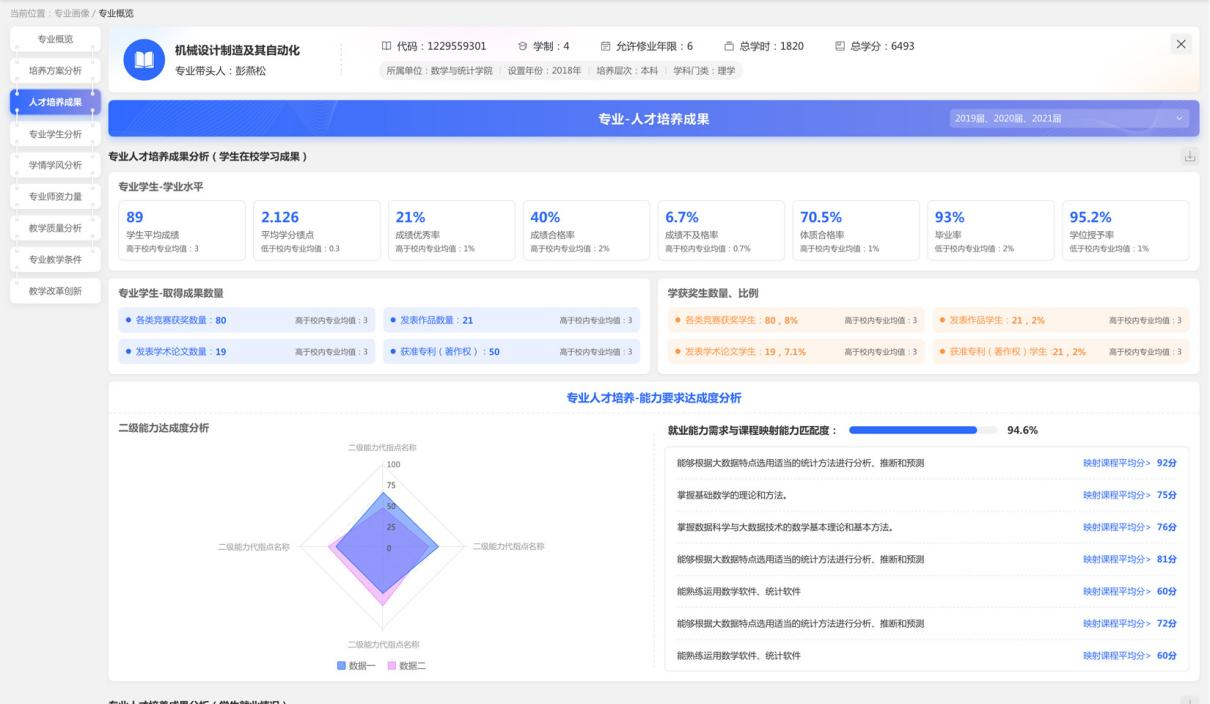Click 发表作品学生：21，2% item
Screen dimensions: 1210x704
pyautogui.click(x=1062, y=320)
